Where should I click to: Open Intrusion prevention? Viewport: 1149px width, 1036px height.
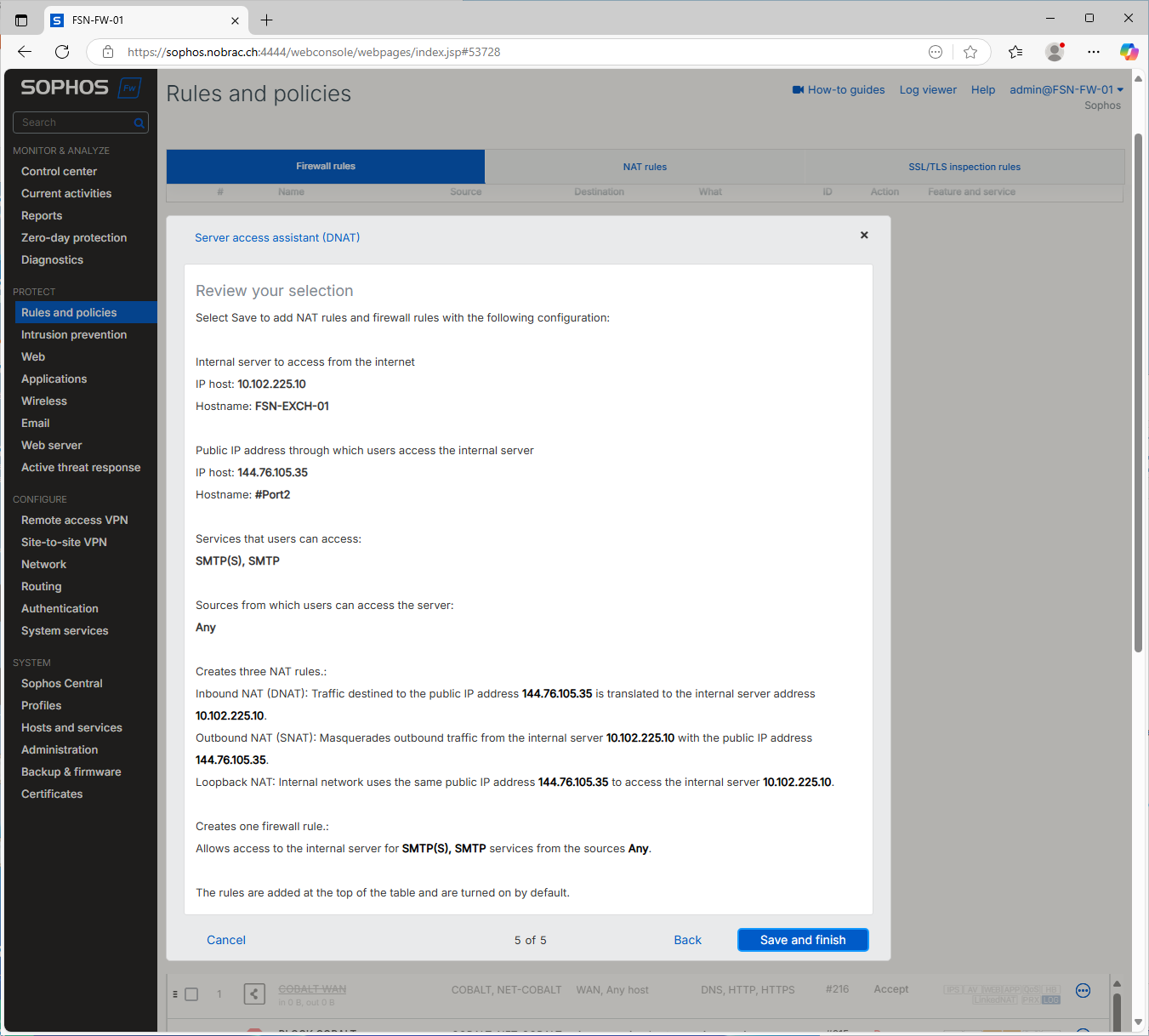tap(74, 334)
